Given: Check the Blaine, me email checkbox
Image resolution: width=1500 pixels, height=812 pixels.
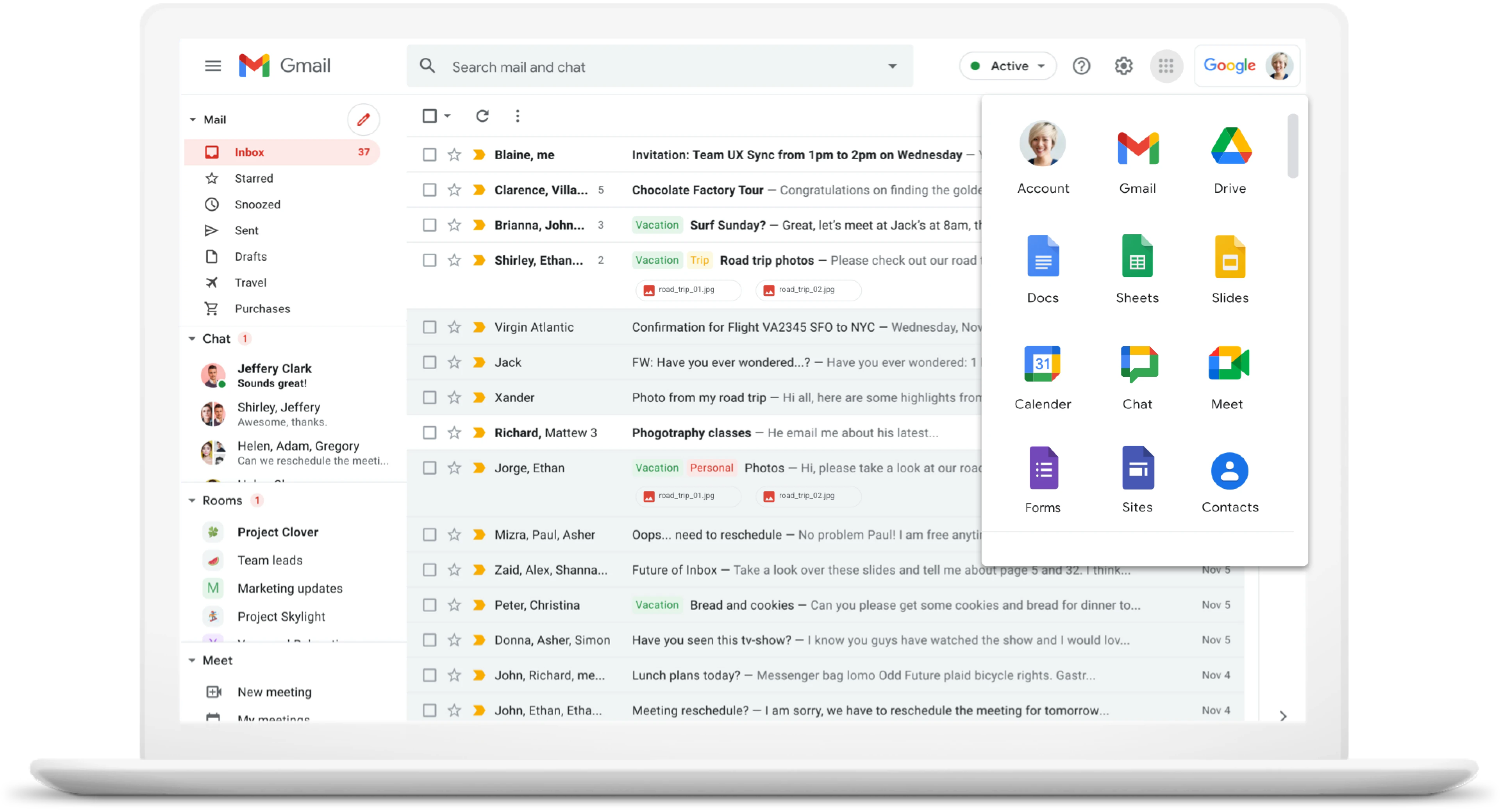Looking at the screenshot, I should (429, 155).
